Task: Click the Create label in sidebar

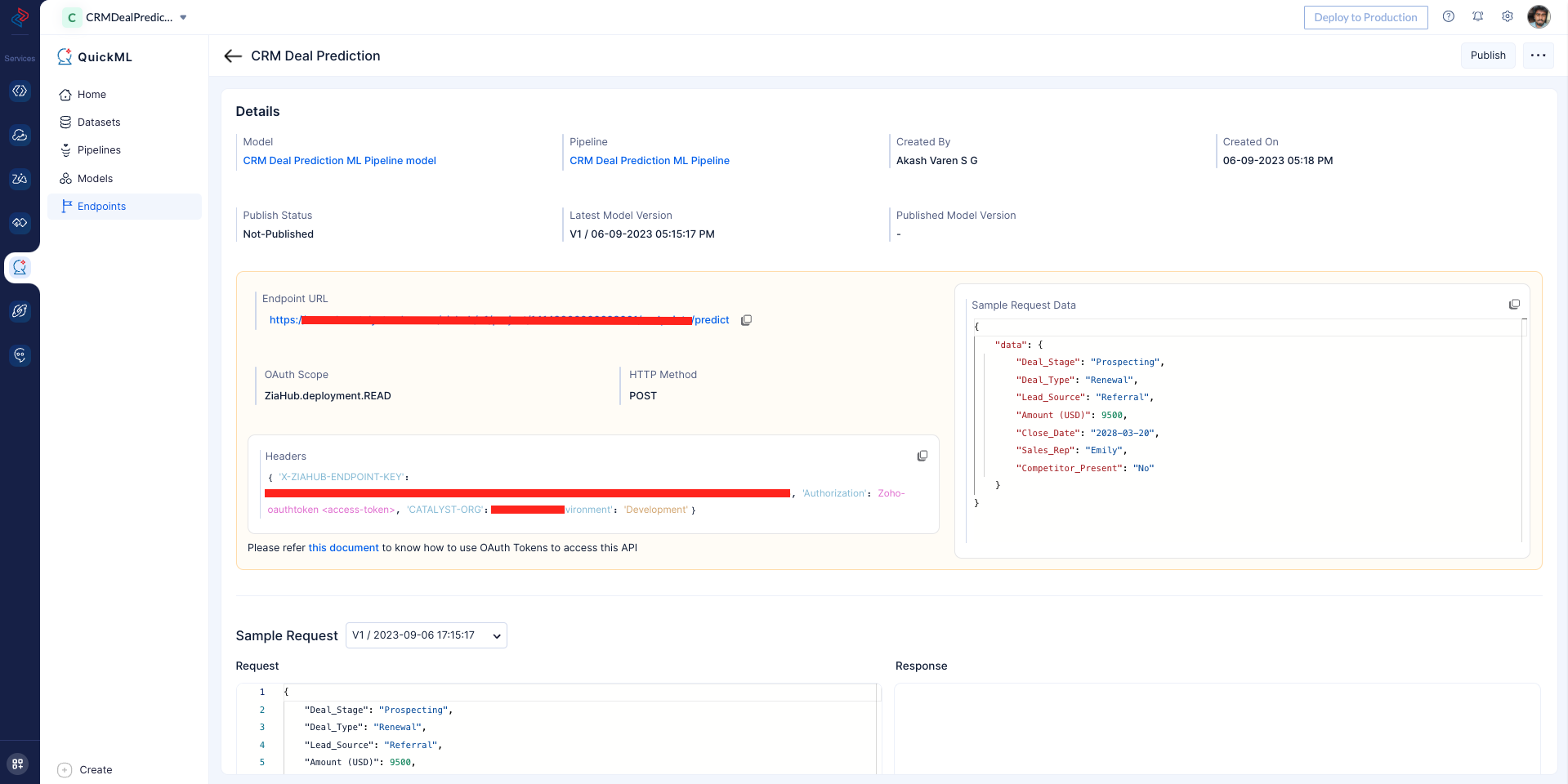Action: tap(96, 770)
